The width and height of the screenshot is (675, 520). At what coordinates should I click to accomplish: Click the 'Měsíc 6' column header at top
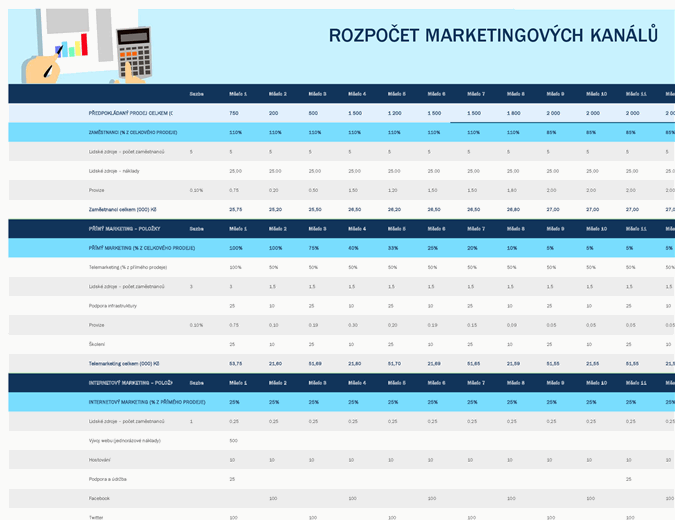coord(436,94)
